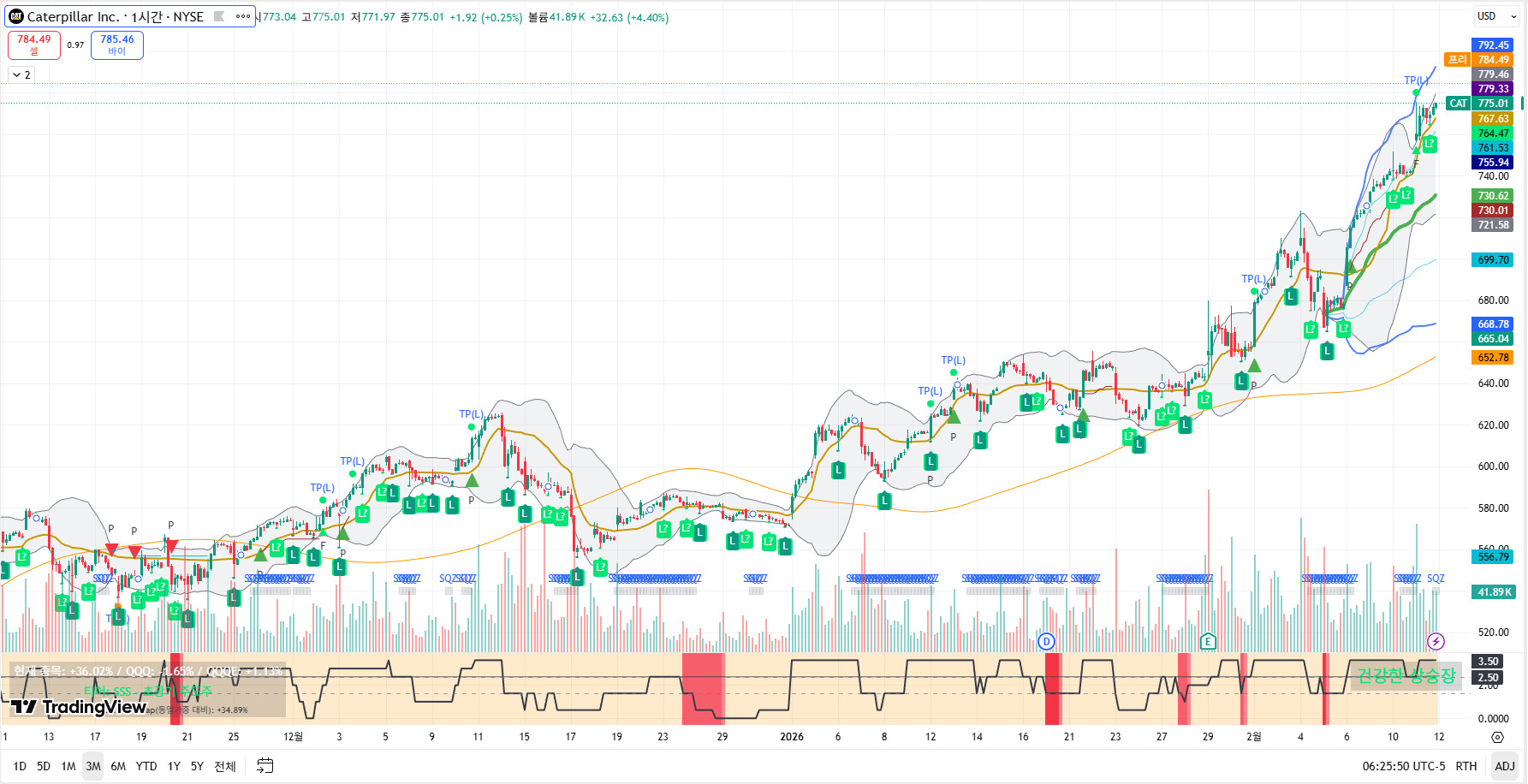Click the TradingView logo link
Image resolution: width=1528 pixels, height=784 pixels.
click(x=79, y=707)
